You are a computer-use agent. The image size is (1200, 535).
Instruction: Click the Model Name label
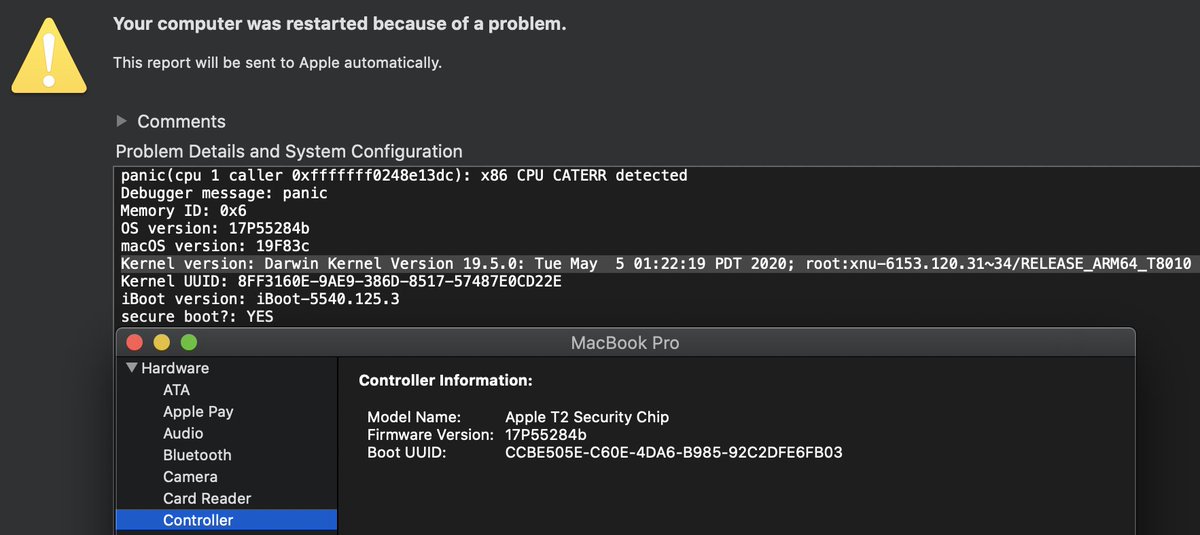414,417
